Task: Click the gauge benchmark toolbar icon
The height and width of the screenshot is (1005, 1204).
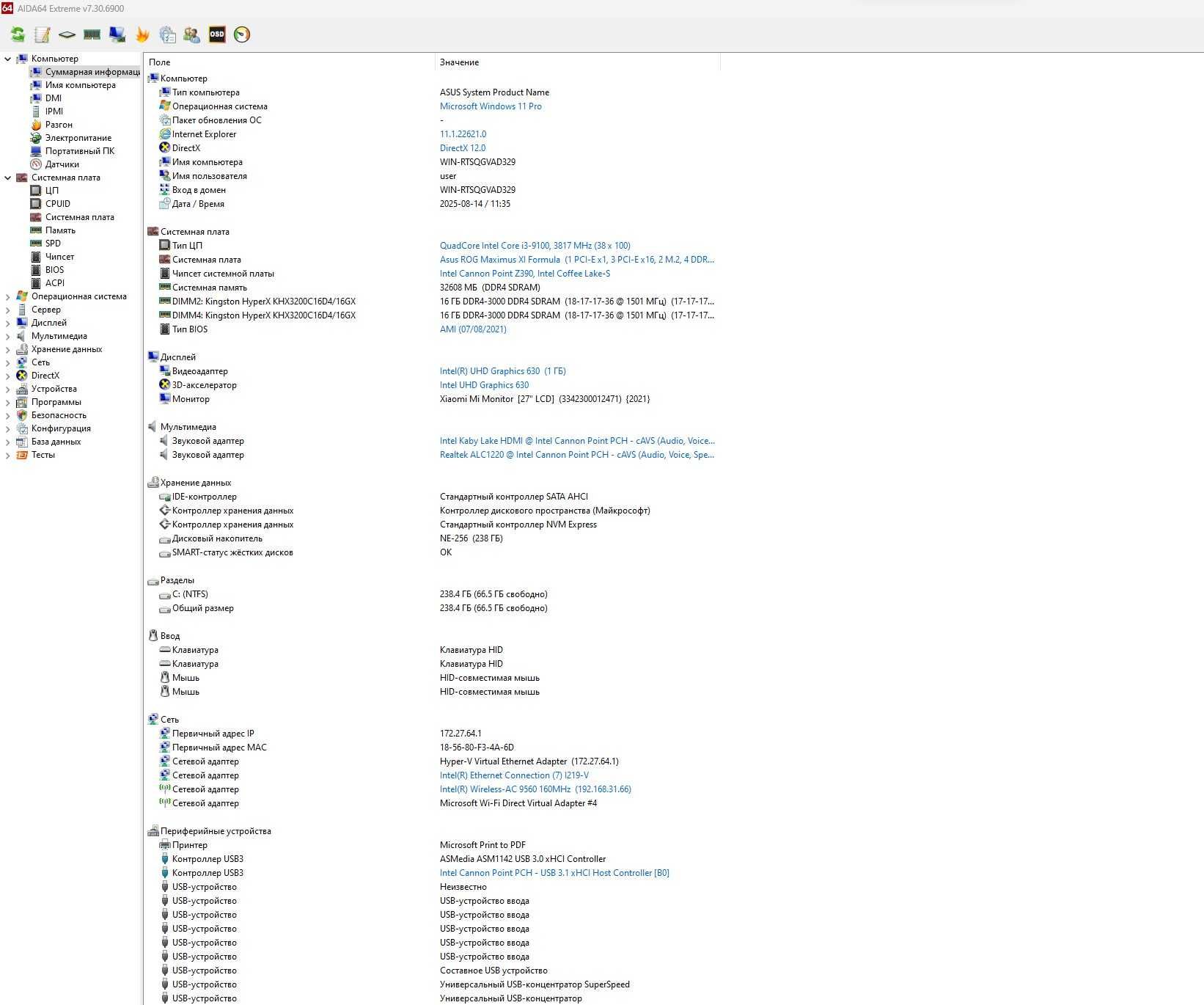Action: click(242, 34)
